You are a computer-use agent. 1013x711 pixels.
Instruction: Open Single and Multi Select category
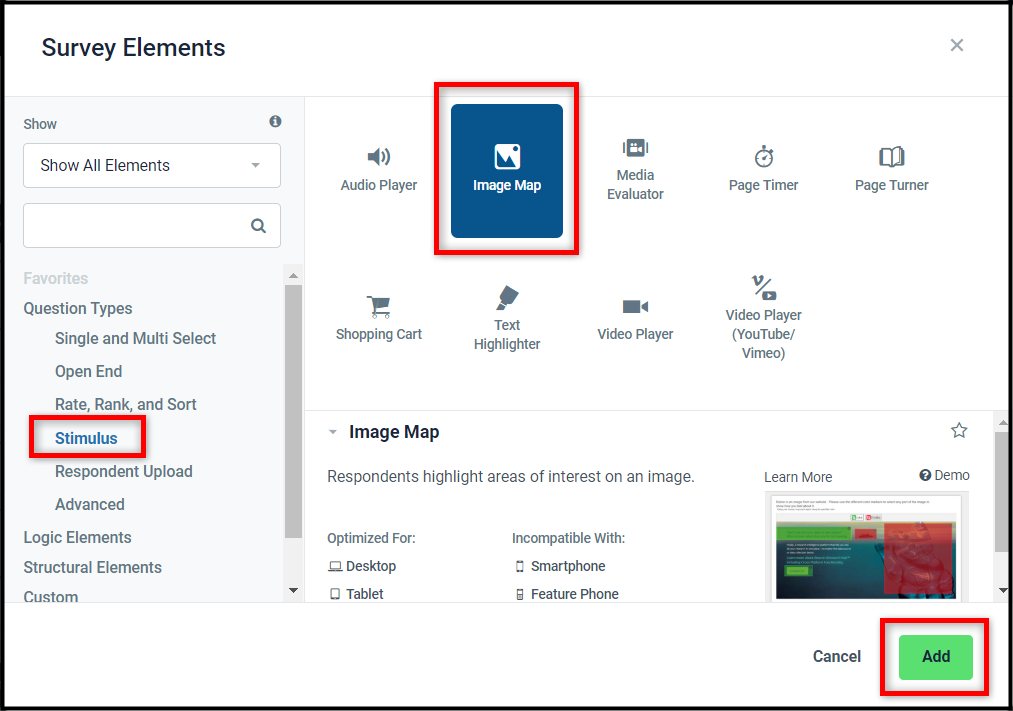pyautogui.click(x=135, y=338)
